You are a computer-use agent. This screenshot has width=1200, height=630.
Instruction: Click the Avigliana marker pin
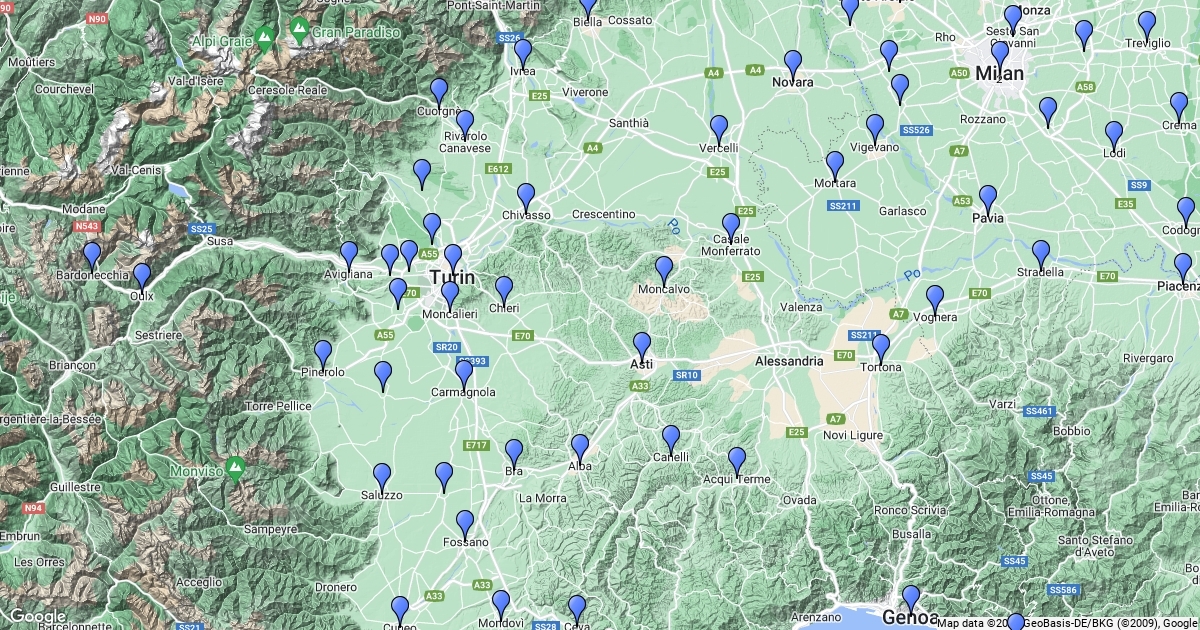tap(349, 257)
